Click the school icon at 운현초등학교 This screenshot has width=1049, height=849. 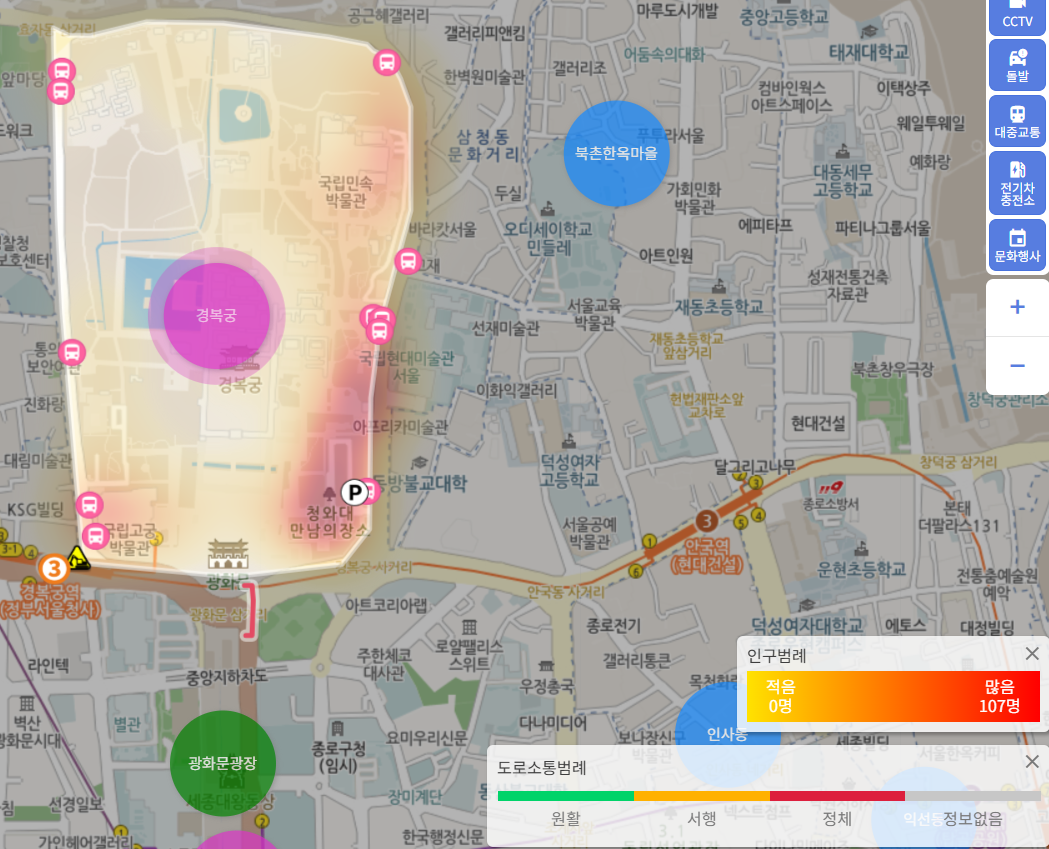[861, 549]
